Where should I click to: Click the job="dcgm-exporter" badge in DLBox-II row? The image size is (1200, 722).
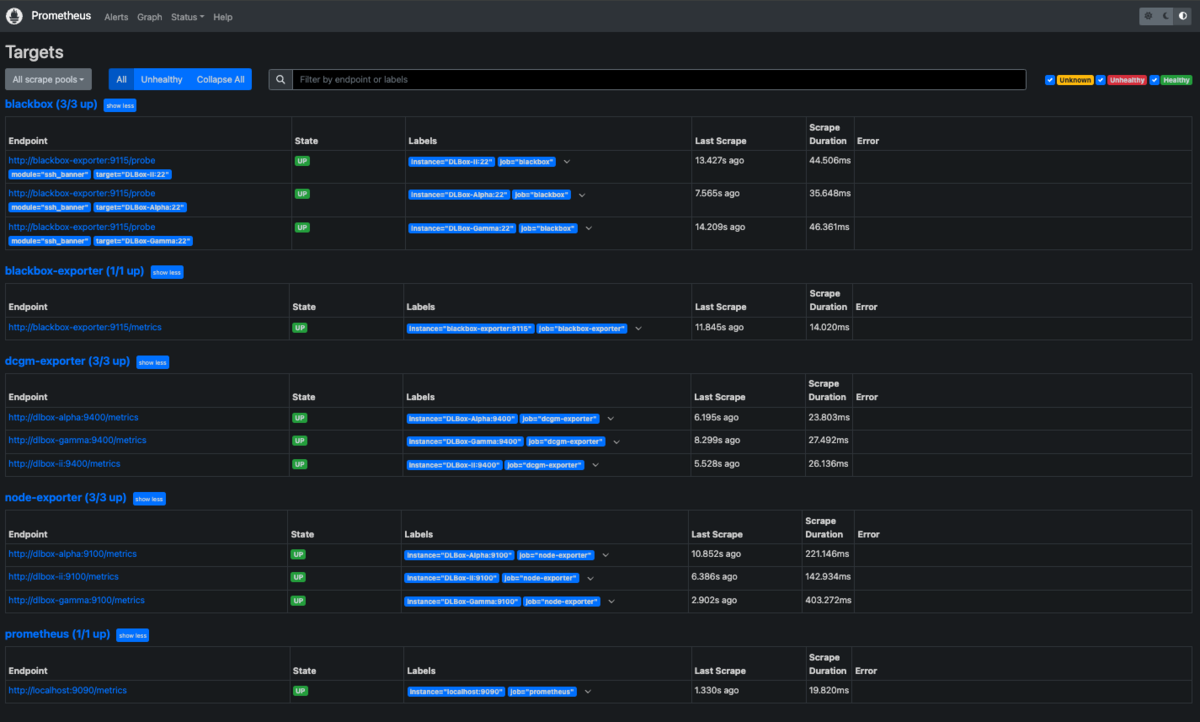[x=545, y=465]
